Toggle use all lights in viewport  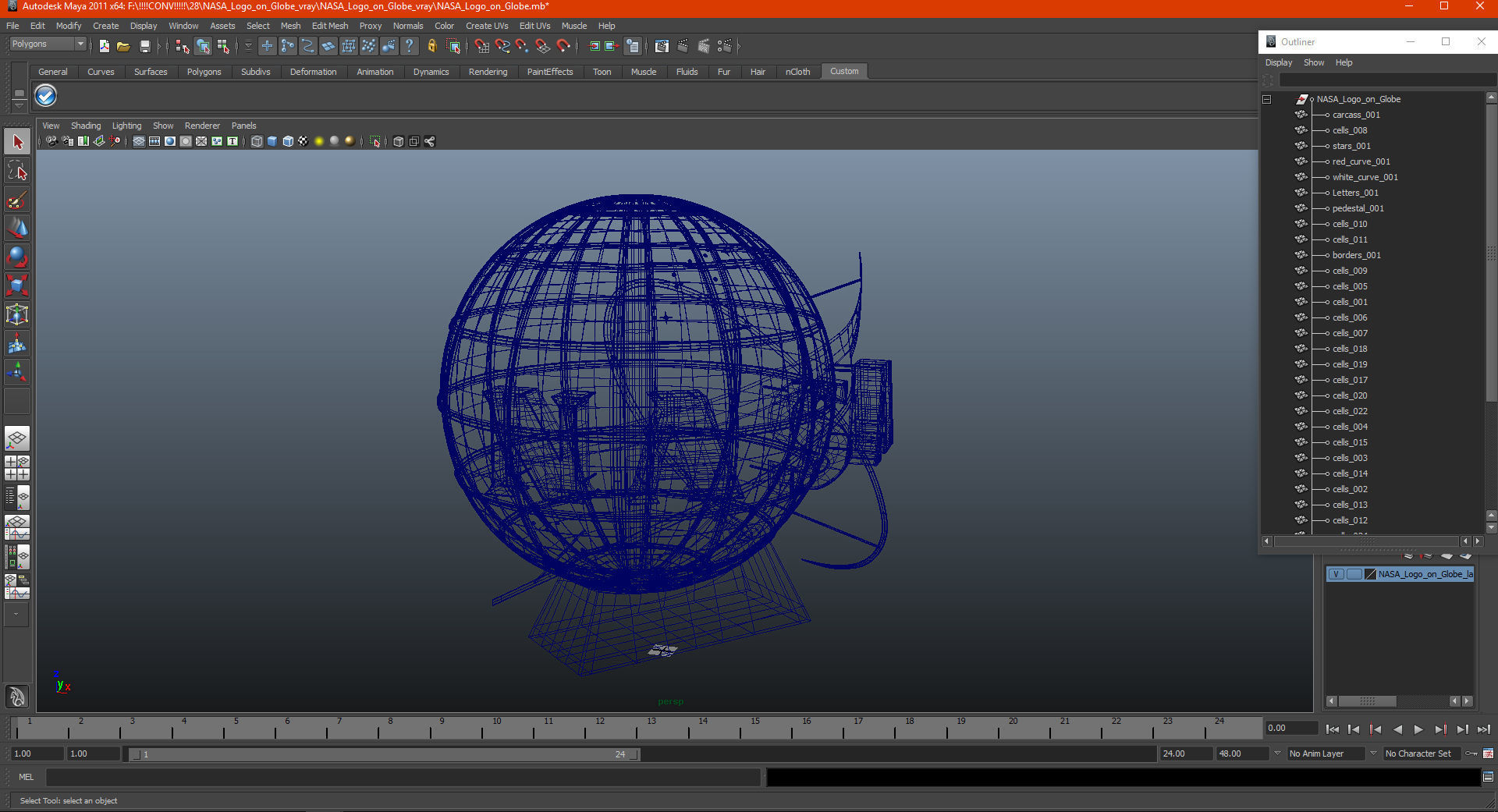[x=318, y=141]
